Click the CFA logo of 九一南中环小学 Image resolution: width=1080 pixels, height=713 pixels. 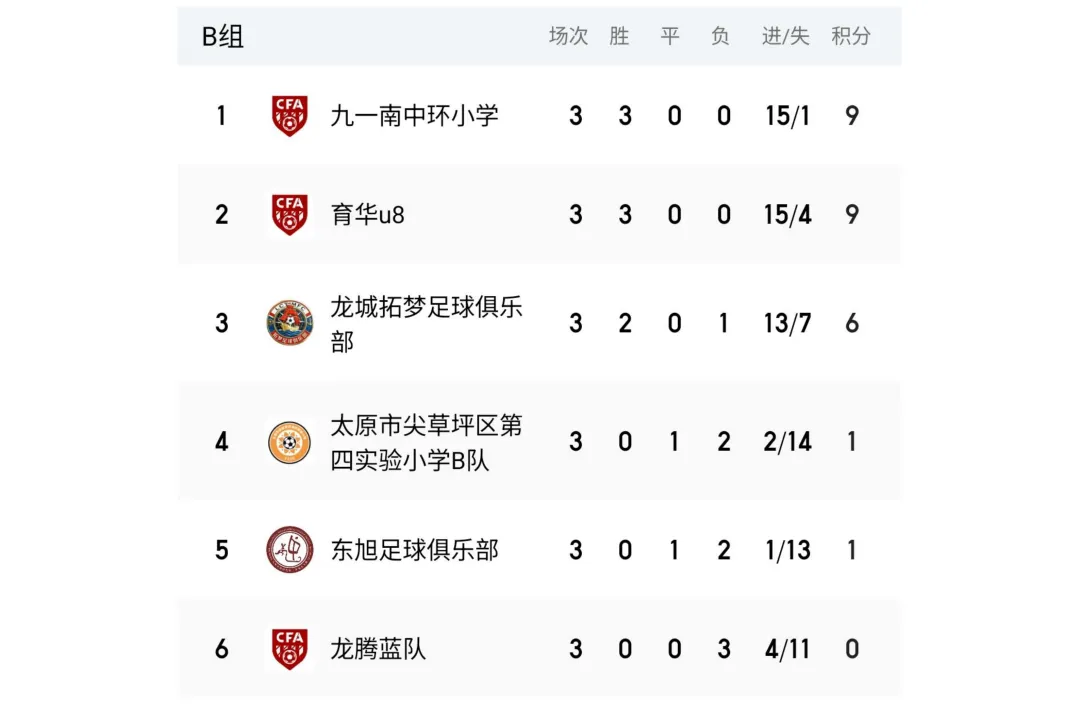point(289,115)
